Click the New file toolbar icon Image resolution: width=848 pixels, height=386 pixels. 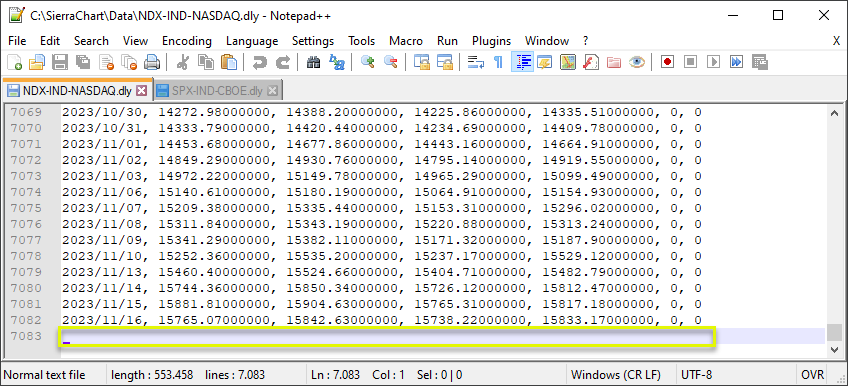(x=15, y=62)
